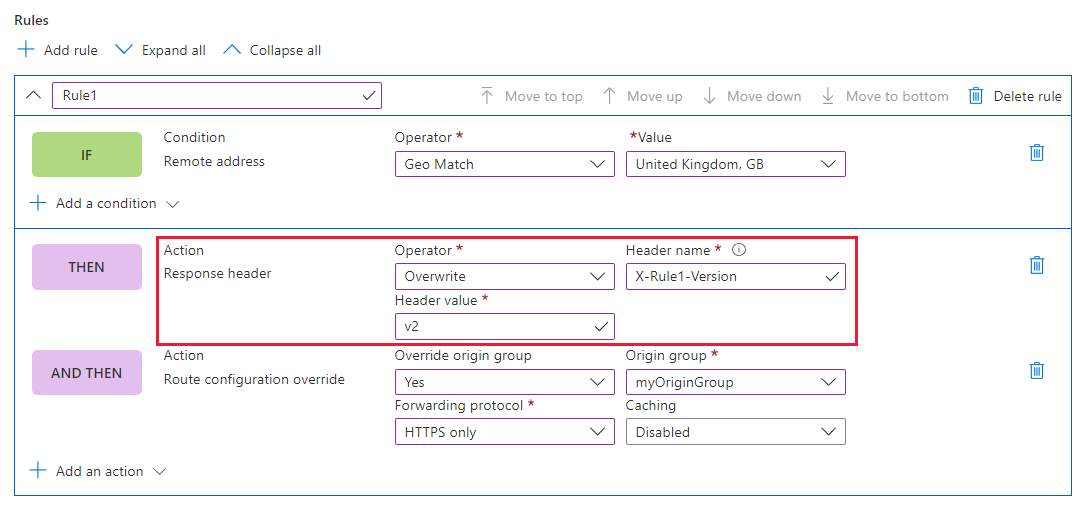Click Move to bottom
1084x507 pixels.
pos(884,96)
